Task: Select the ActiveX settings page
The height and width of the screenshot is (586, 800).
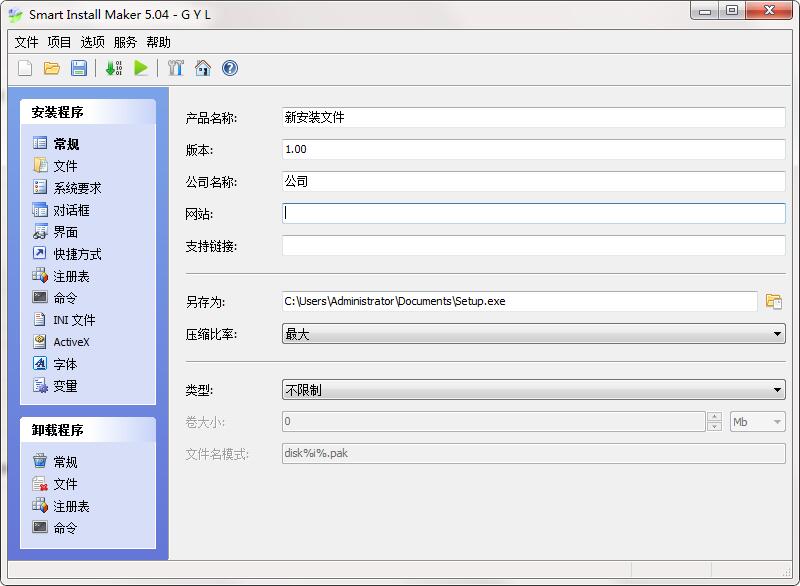Action: click(x=70, y=342)
